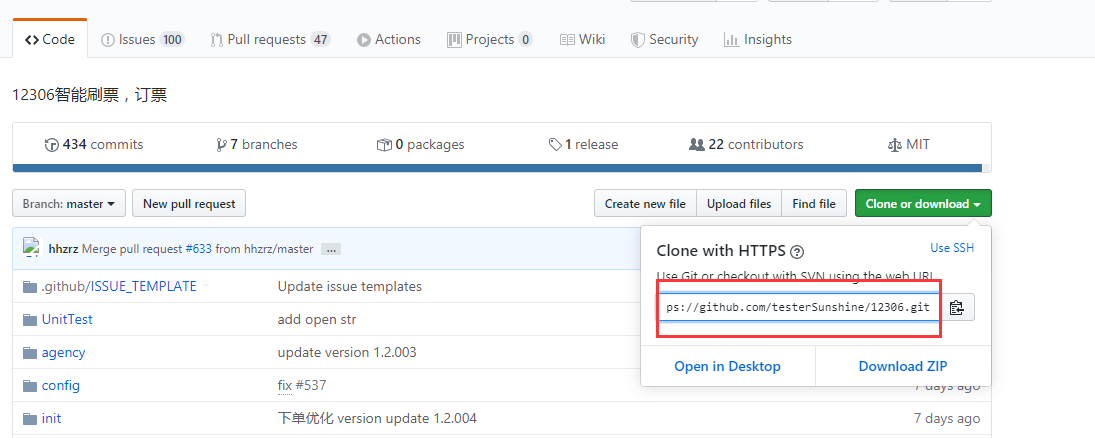Click the Pull requests tab icon
Viewport: 1095px width, 438px height.
tap(217, 40)
